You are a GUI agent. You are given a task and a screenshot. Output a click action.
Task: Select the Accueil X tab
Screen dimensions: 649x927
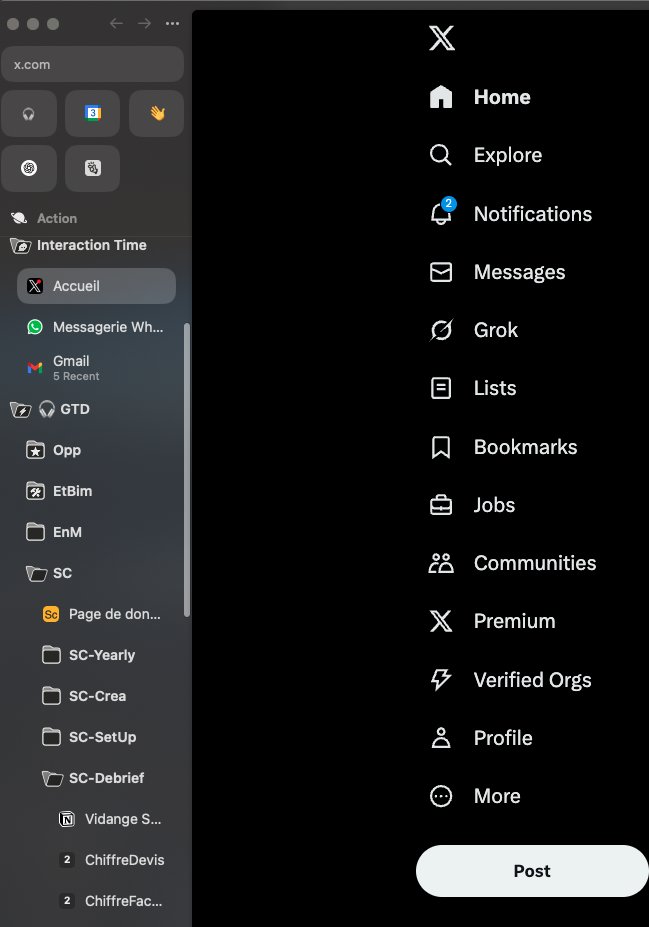[x=96, y=286]
